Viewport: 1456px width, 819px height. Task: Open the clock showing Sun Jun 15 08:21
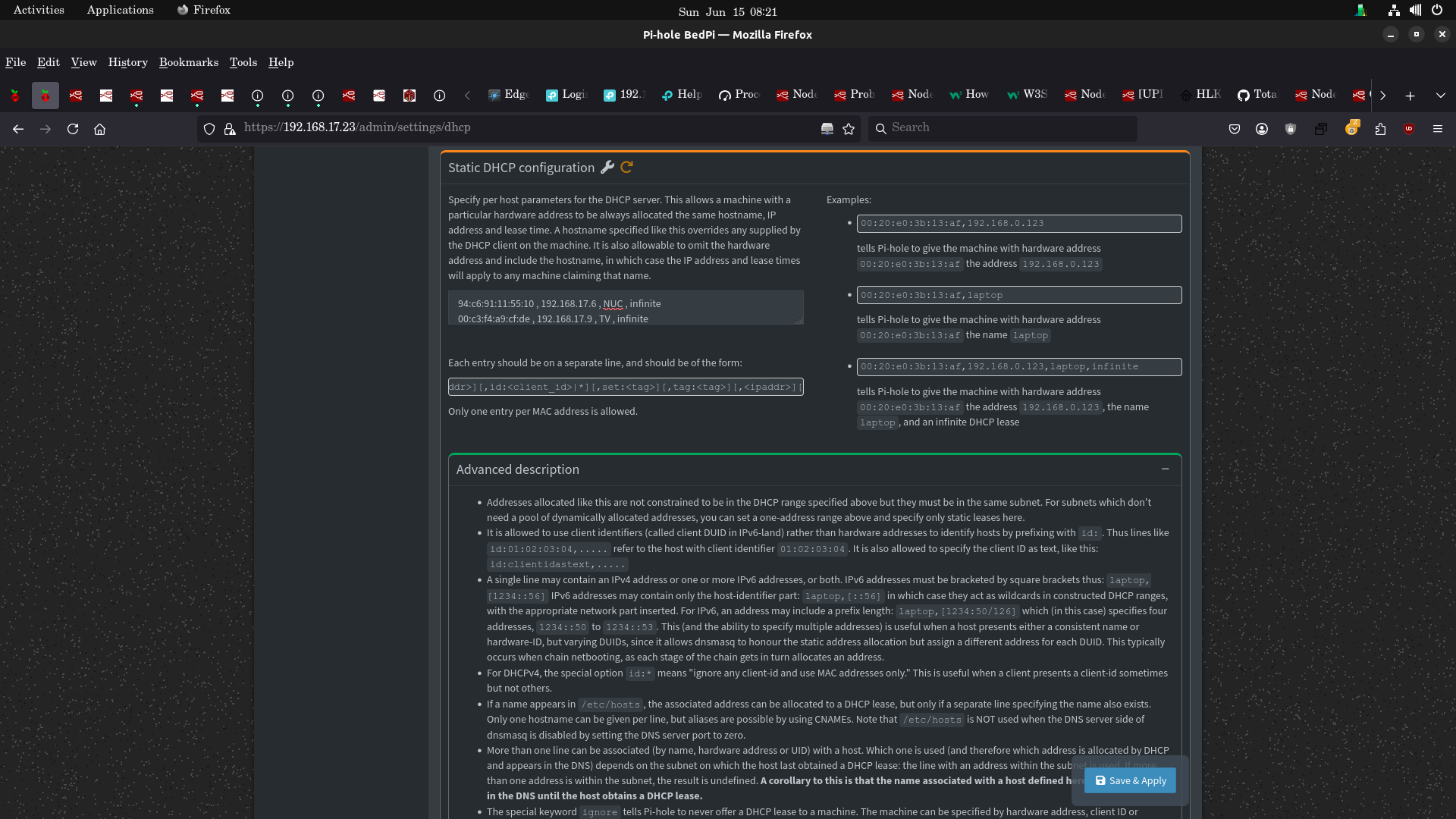point(727,11)
